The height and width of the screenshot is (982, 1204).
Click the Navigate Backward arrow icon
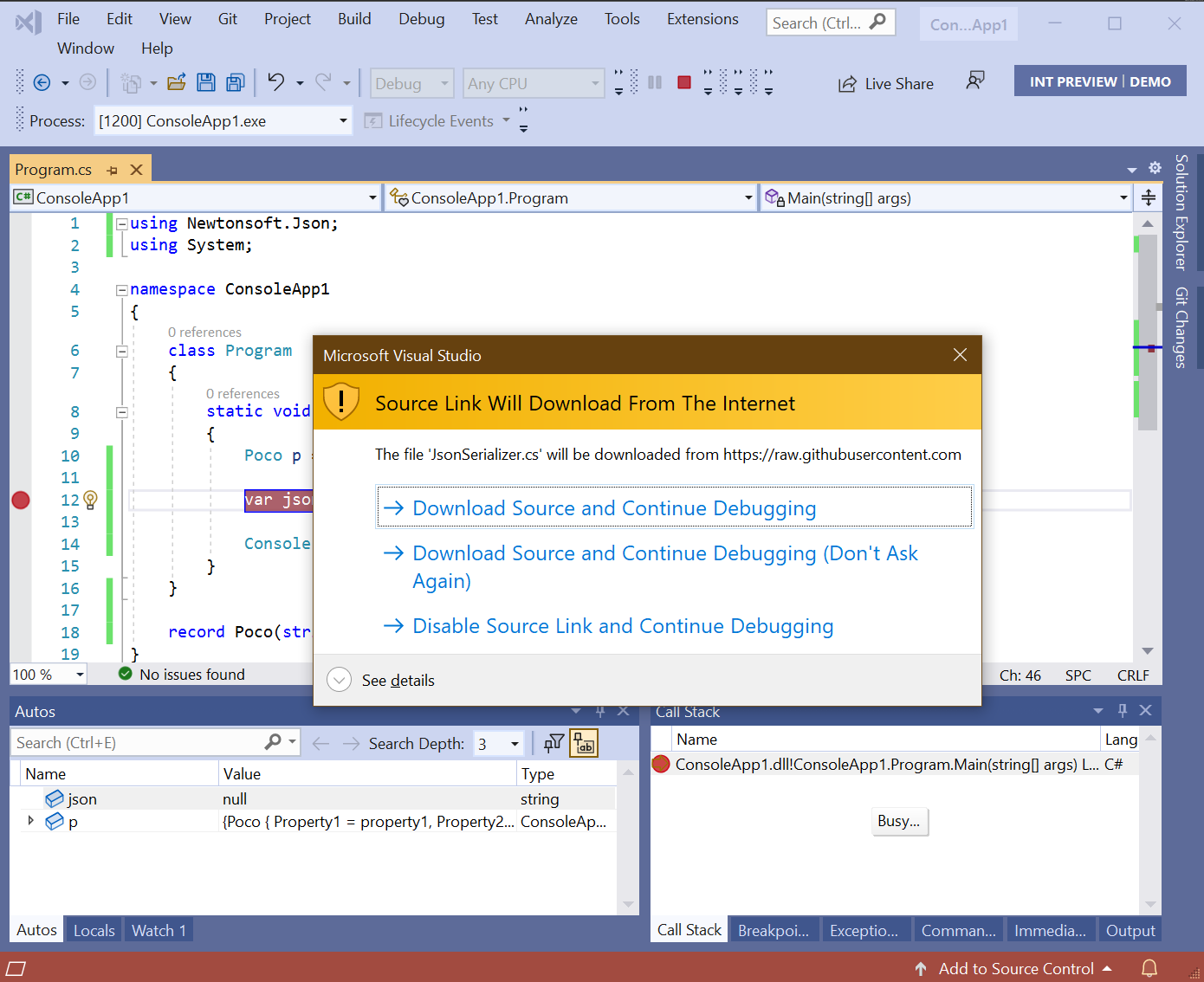[x=42, y=82]
